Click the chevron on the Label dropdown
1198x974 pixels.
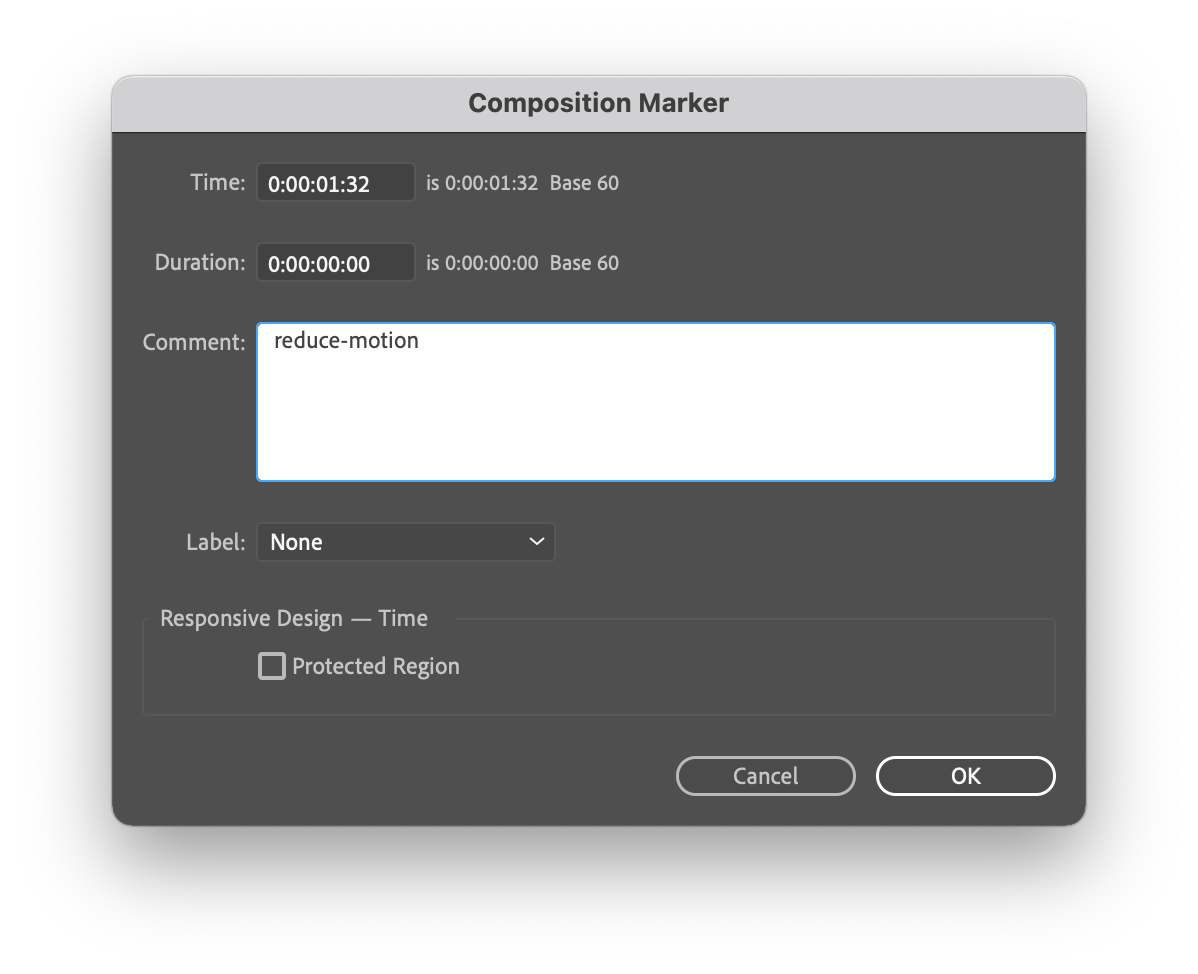point(538,542)
